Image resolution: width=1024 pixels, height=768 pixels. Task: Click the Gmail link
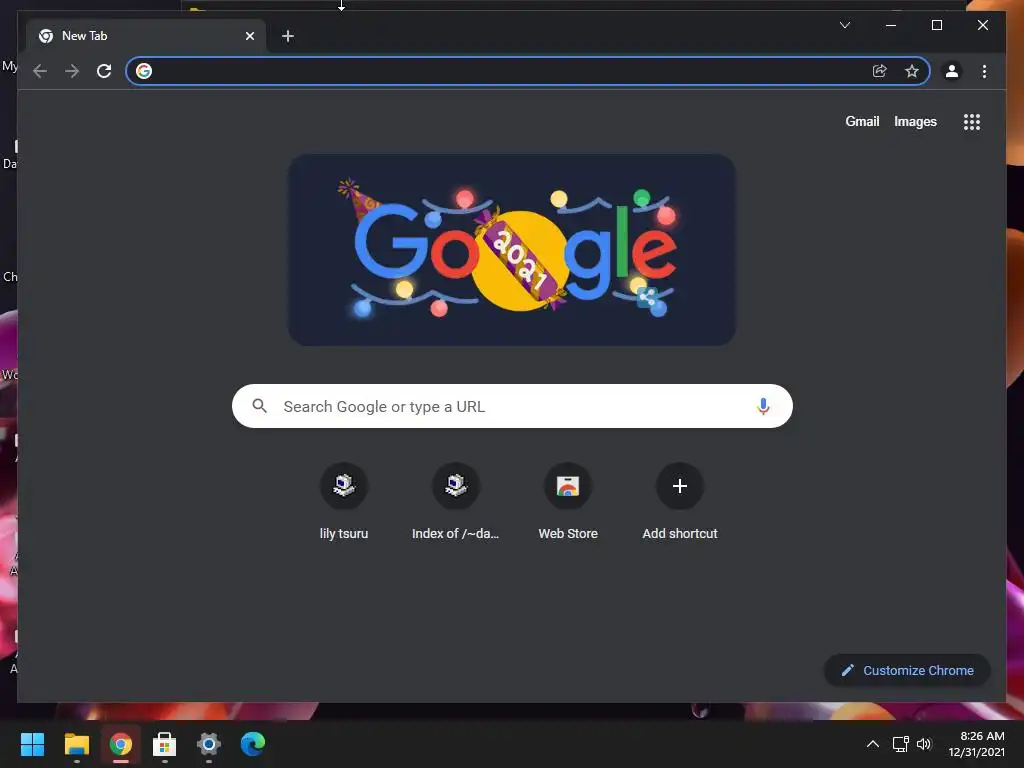(862, 121)
